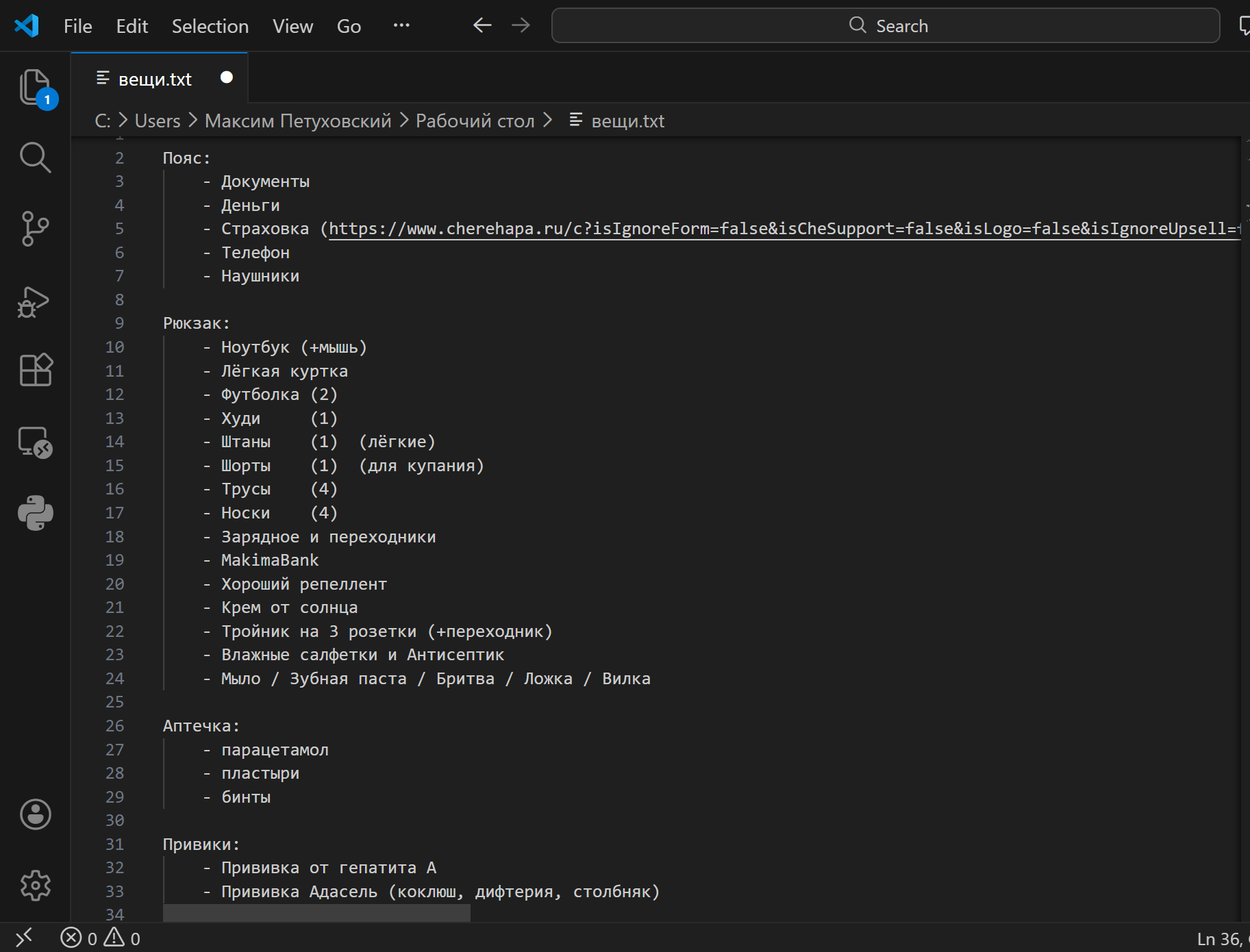Viewport: 1250px width, 952px height.
Task: Click the VS Code logo icon
Action: click(x=27, y=26)
